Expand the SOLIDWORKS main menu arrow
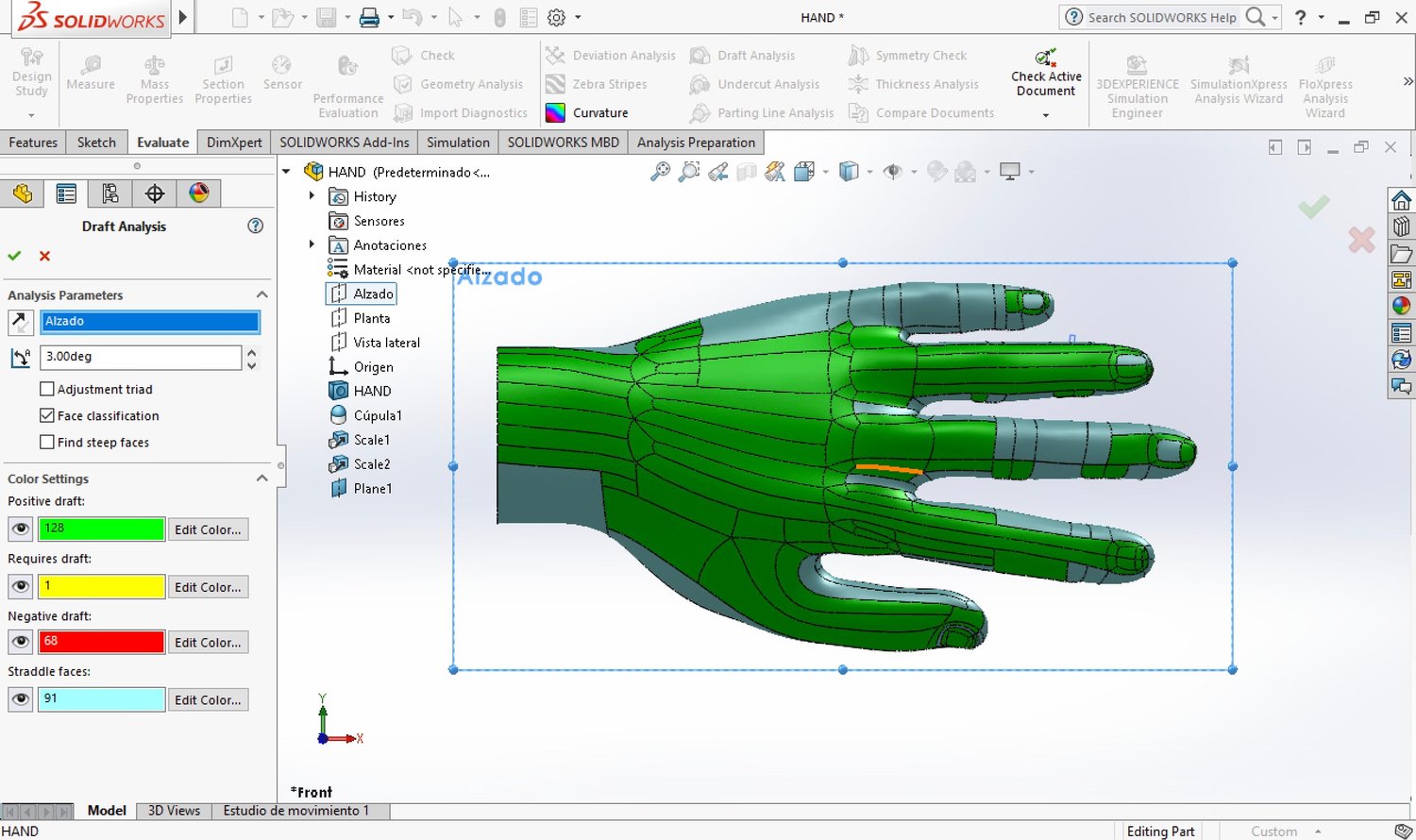 pyautogui.click(x=183, y=17)
